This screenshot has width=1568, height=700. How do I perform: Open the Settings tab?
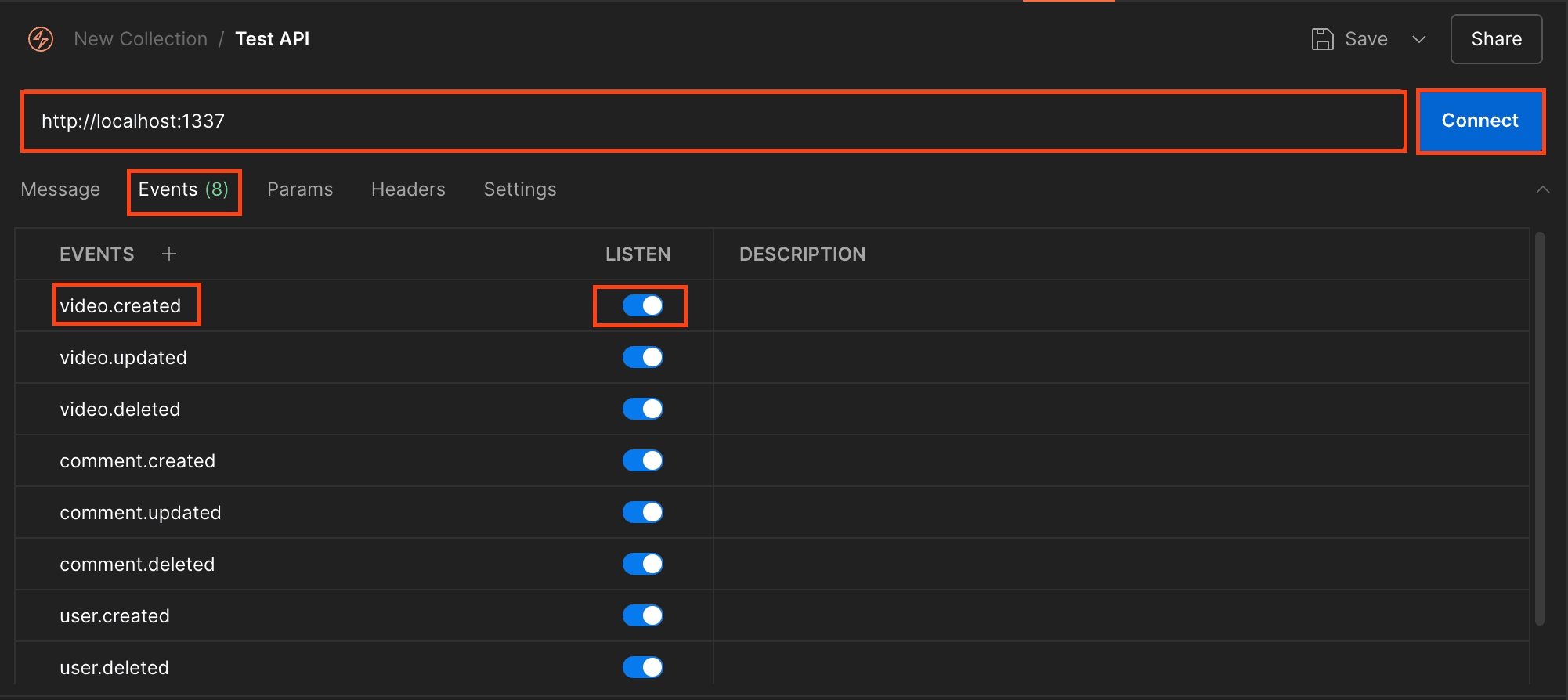click(x=520, y=189)
